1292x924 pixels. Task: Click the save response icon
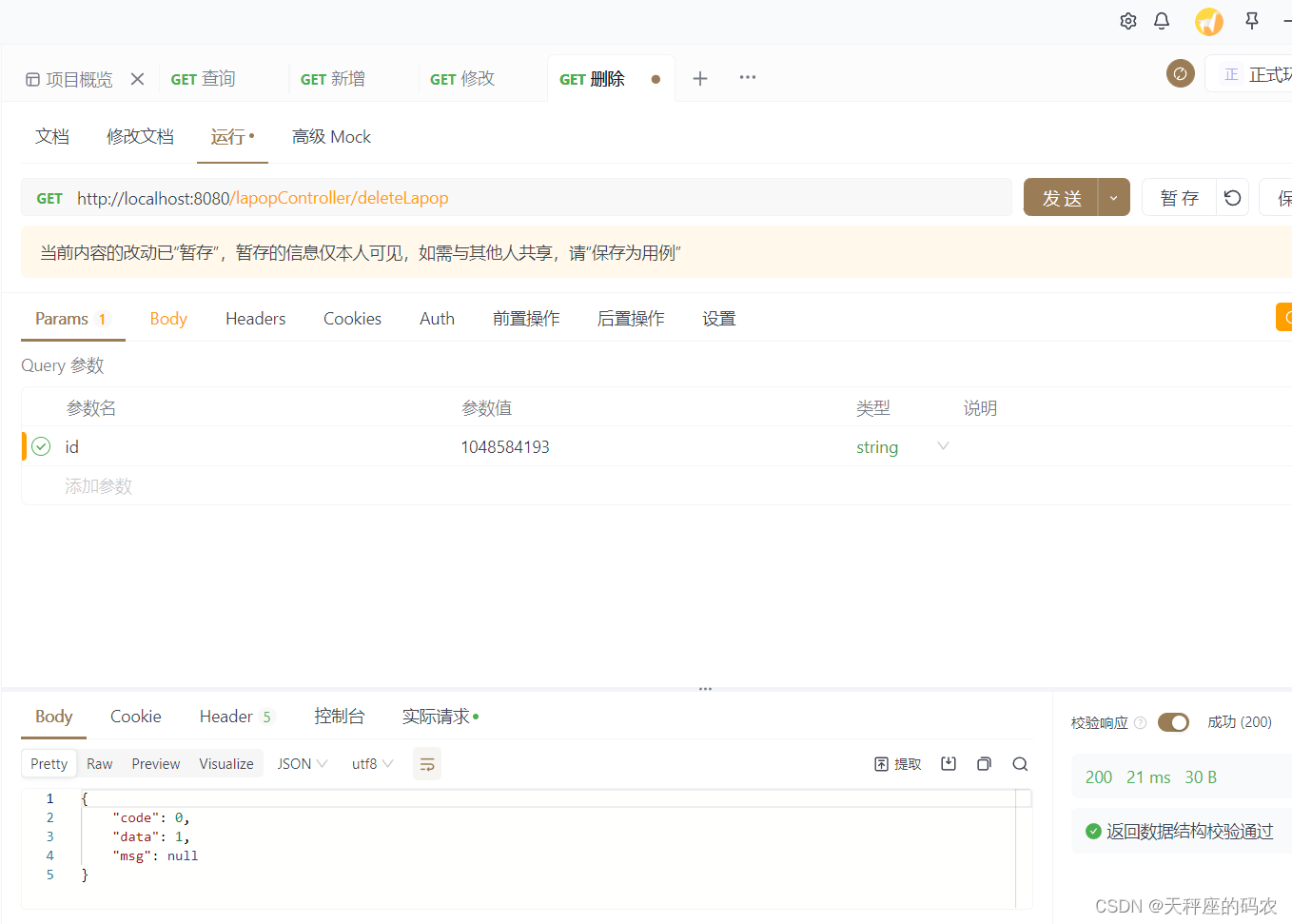tap(949, 764)
